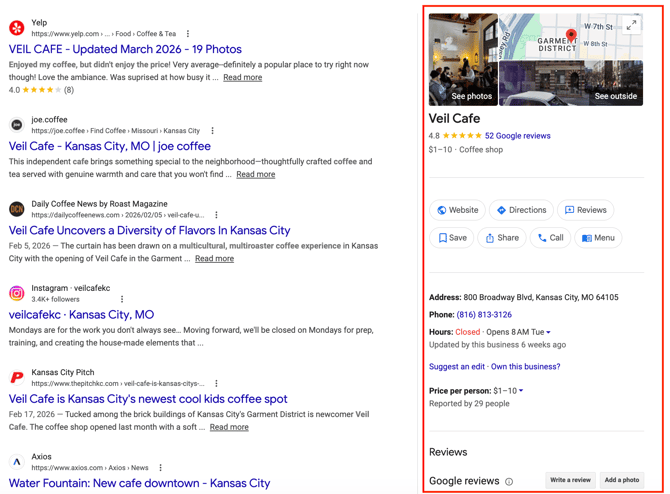Click the address 800 Broadway Blvd text

541,297
